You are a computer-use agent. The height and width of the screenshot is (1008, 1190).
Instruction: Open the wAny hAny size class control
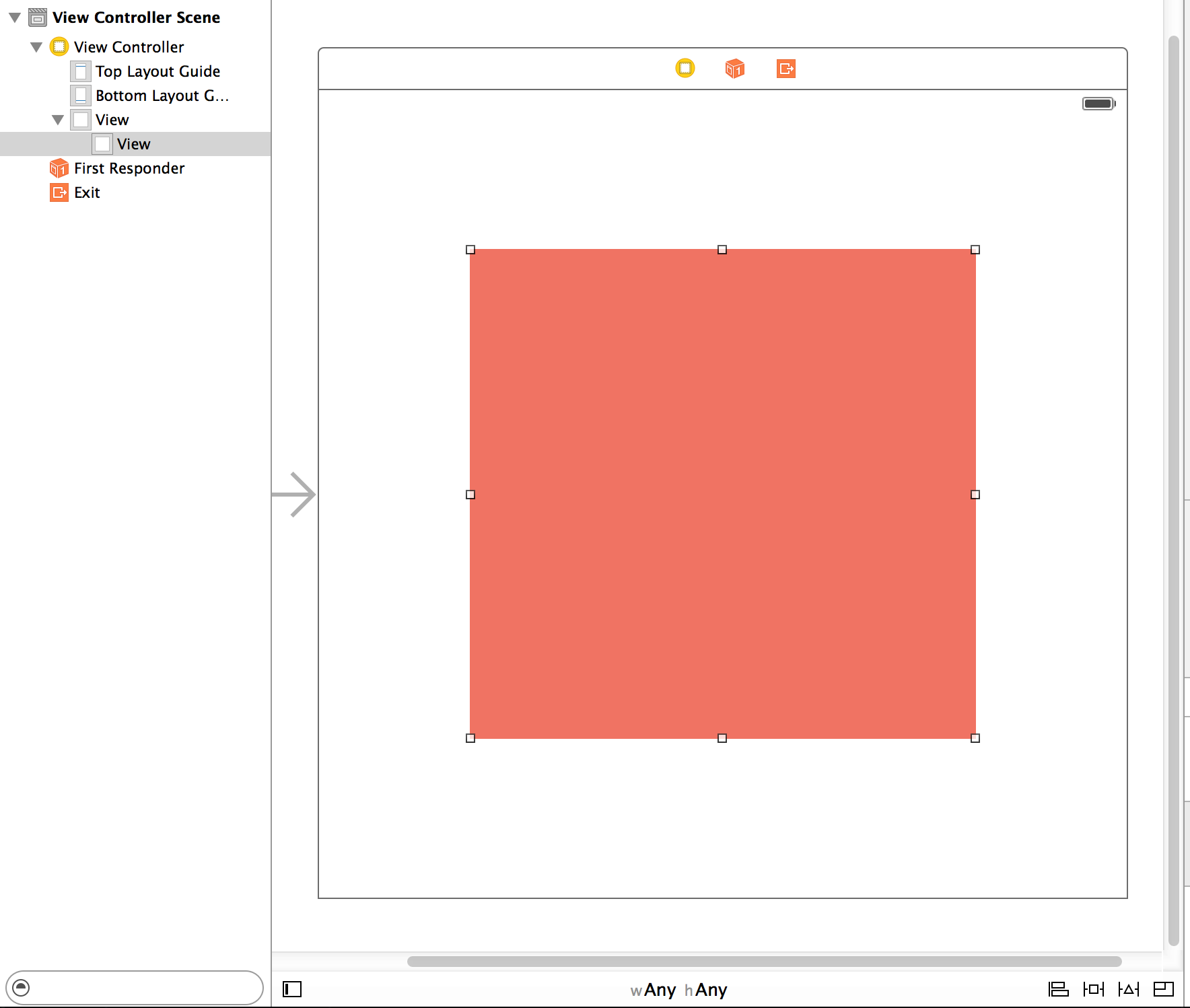[x=680, y=990]
